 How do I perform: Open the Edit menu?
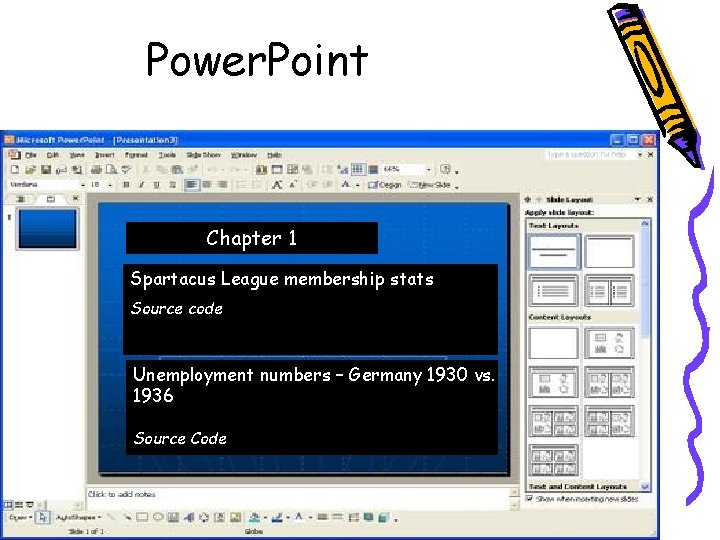coord(53,155)
